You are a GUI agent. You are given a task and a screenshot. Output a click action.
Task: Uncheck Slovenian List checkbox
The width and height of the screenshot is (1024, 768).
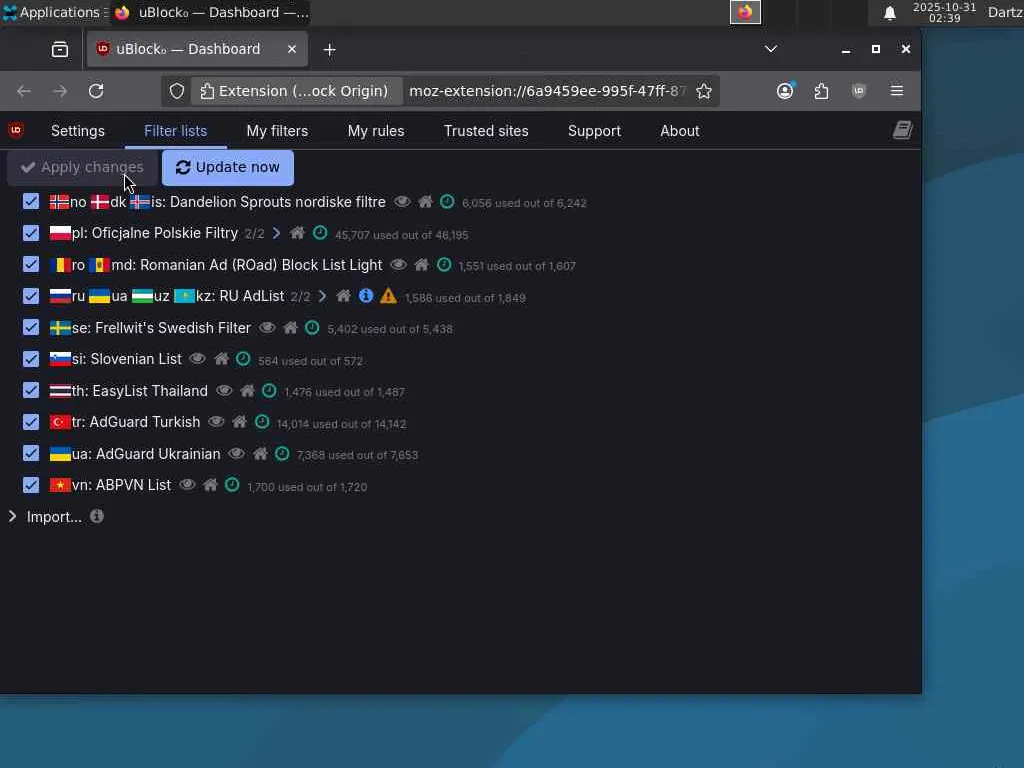31,359
